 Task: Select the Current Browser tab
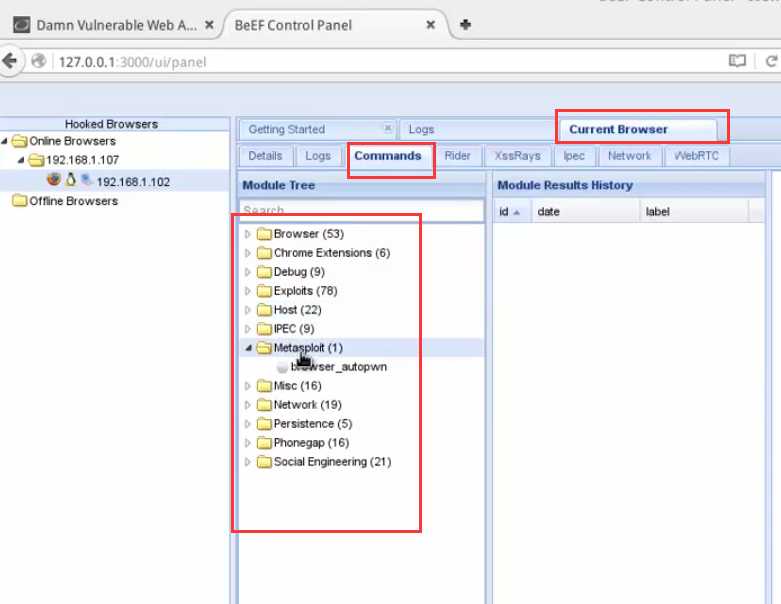[x=639, y=129]
